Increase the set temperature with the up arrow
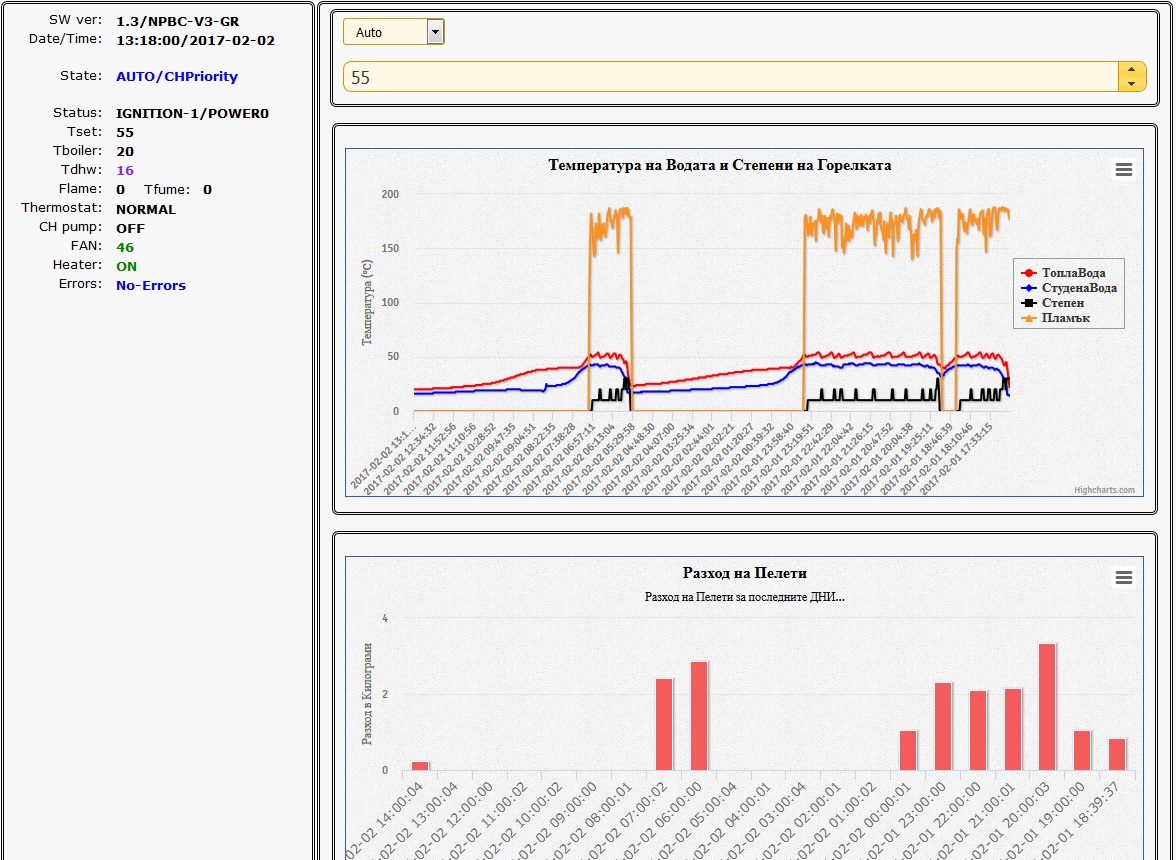 pos(1131,70)
